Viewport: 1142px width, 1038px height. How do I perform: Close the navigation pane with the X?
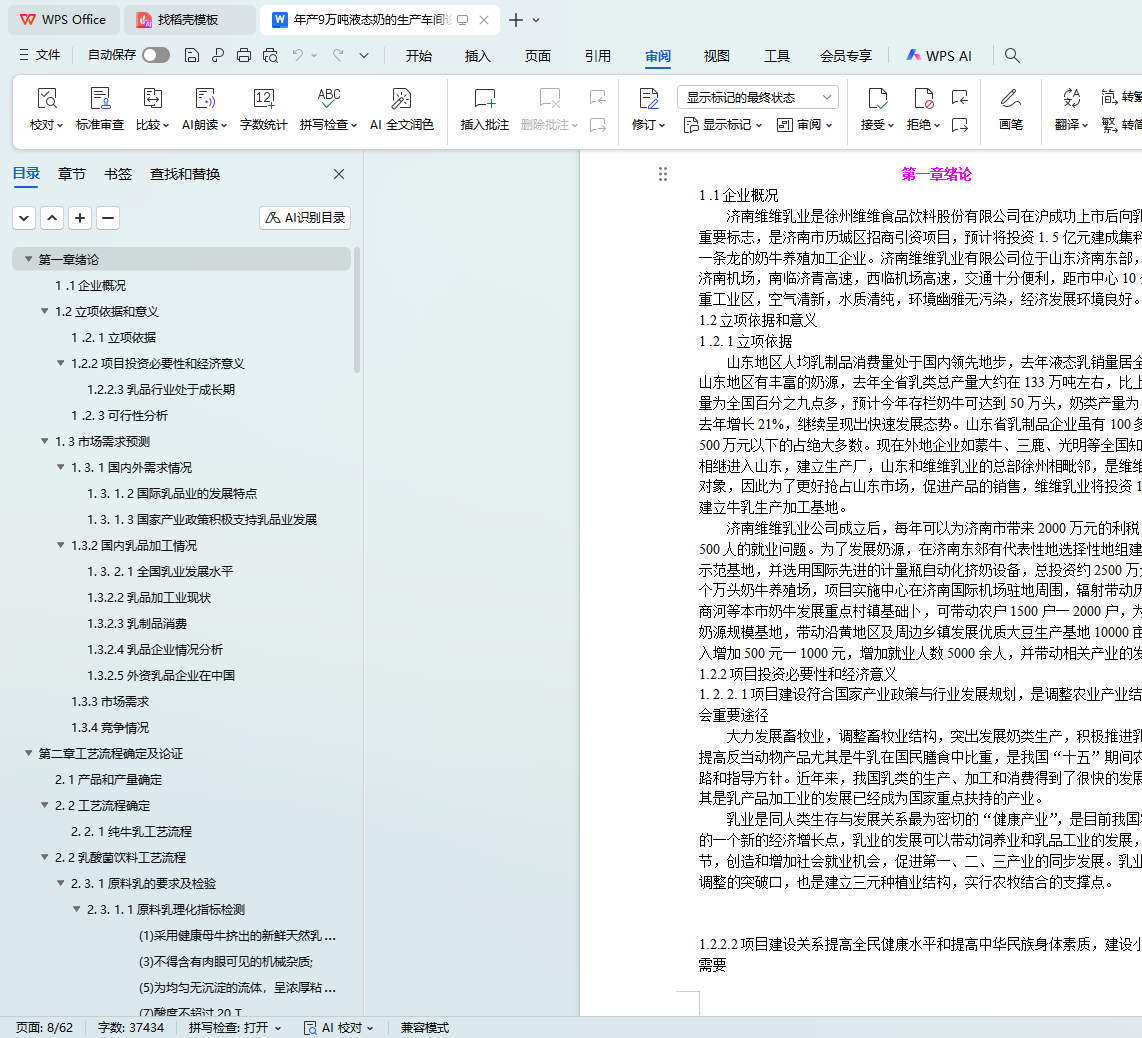[339, 174]
